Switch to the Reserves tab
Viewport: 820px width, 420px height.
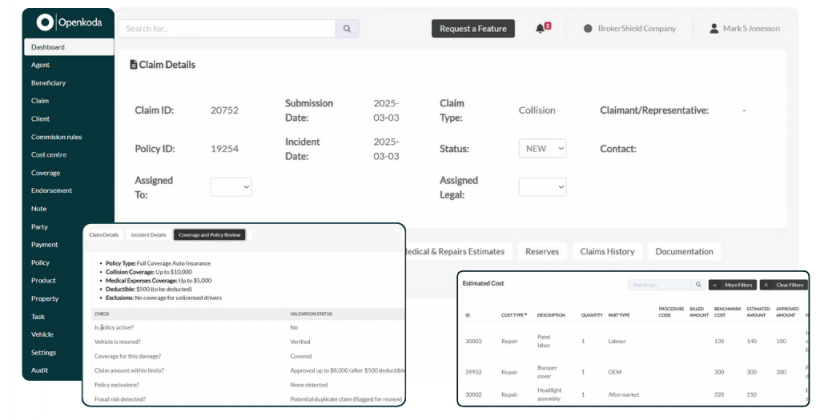coord(542,252)
